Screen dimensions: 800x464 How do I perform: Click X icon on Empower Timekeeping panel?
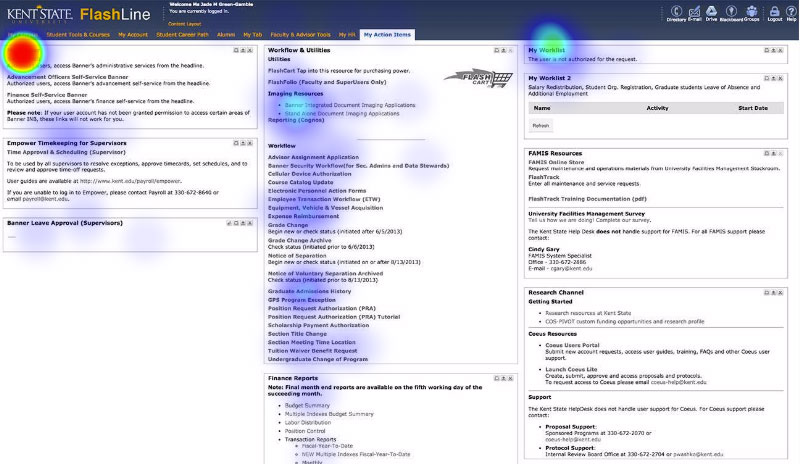[250, 143]
